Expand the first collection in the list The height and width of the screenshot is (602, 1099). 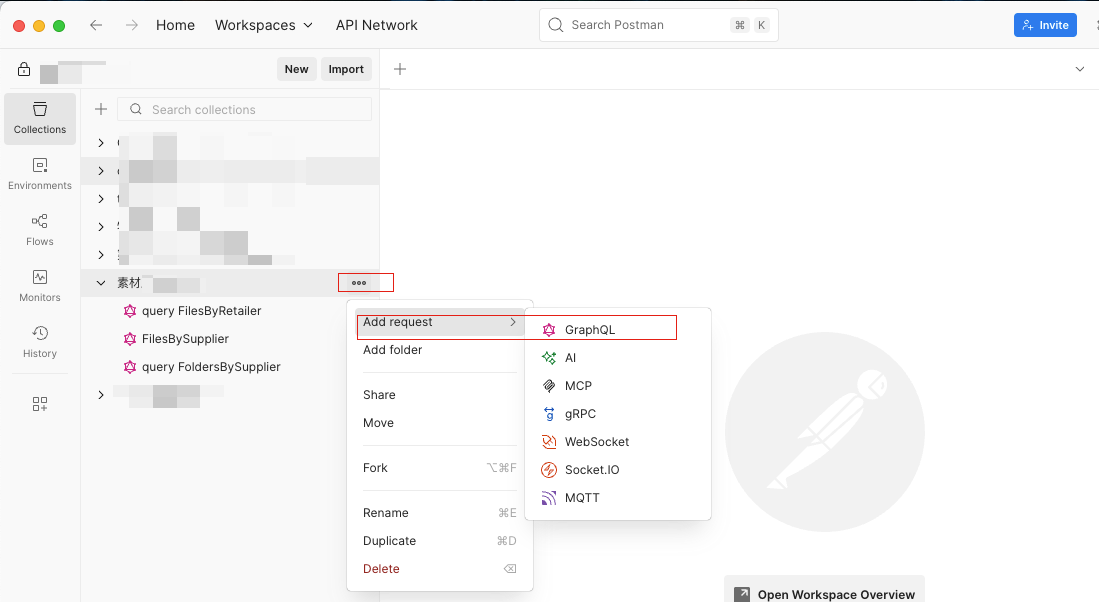(x=101, y=143)
